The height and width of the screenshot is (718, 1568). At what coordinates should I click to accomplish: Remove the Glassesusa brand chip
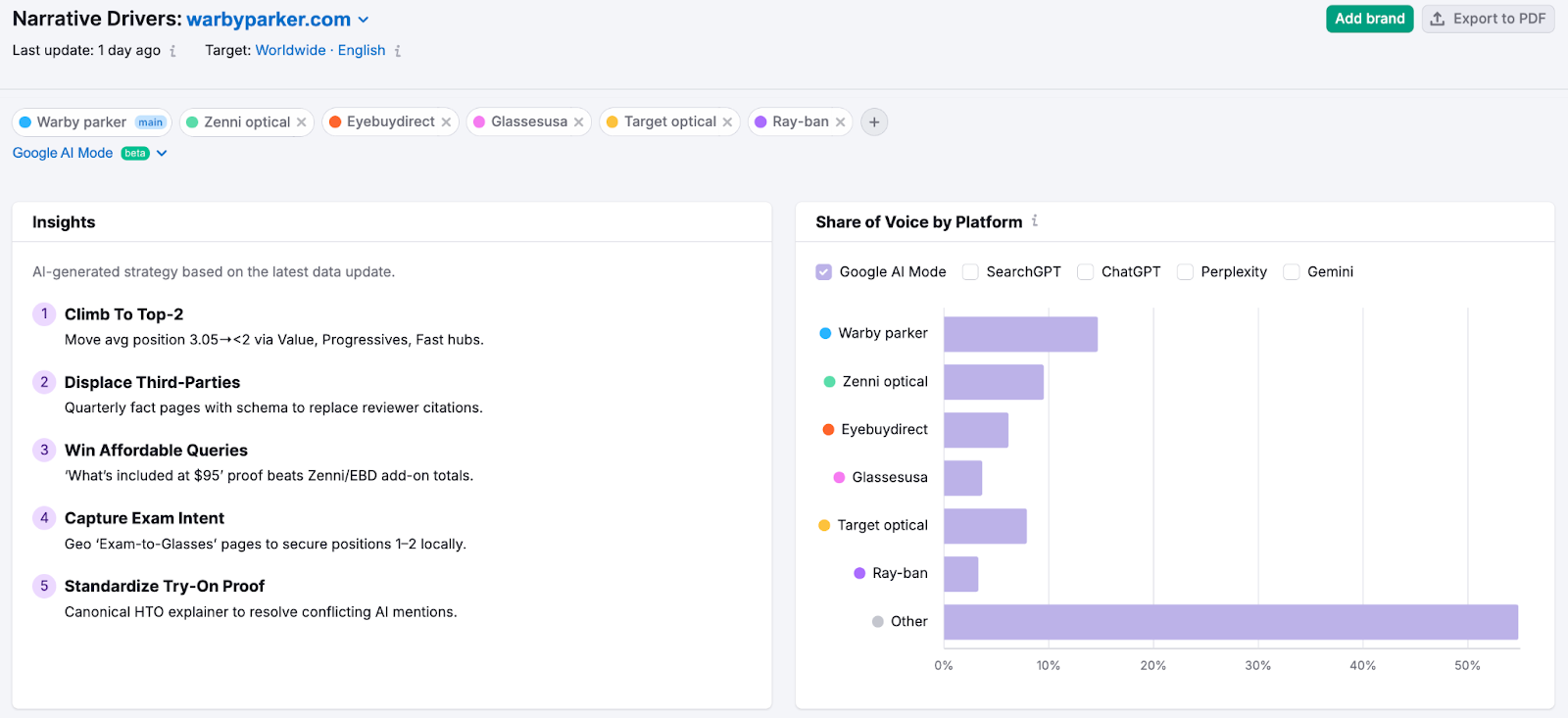point(579,122)
